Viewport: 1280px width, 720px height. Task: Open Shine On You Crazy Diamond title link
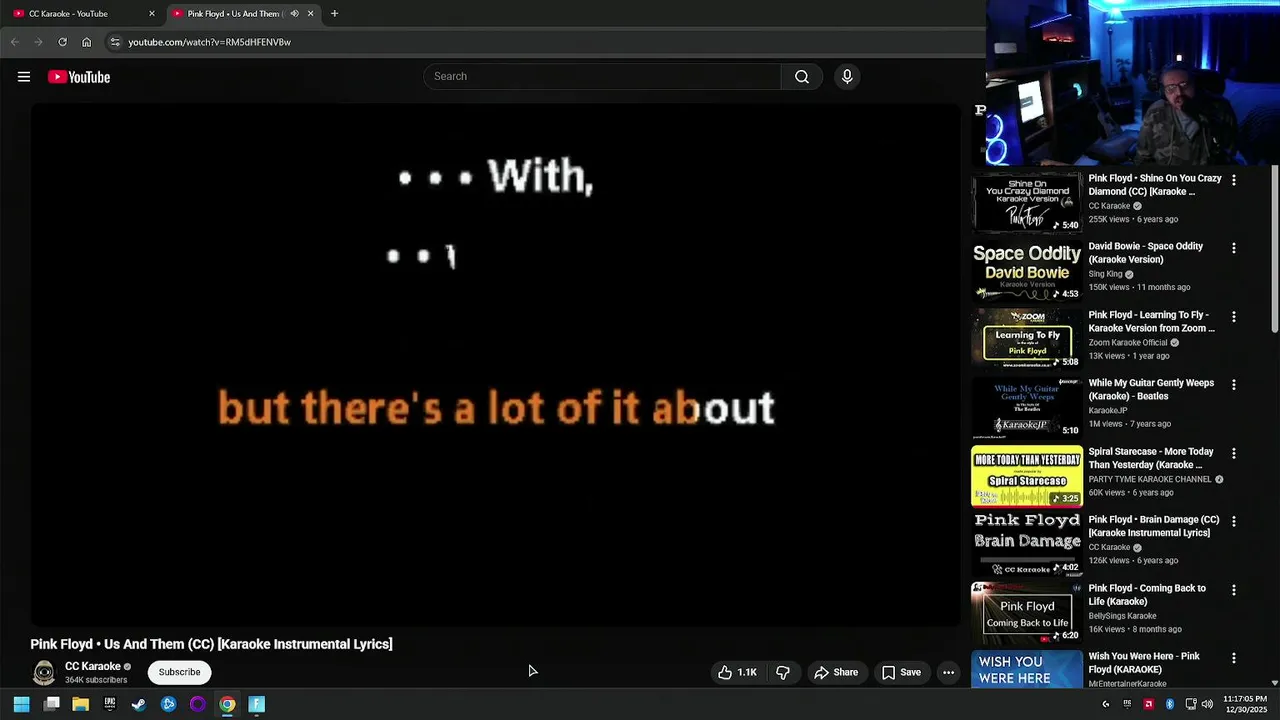point(1155,185)
